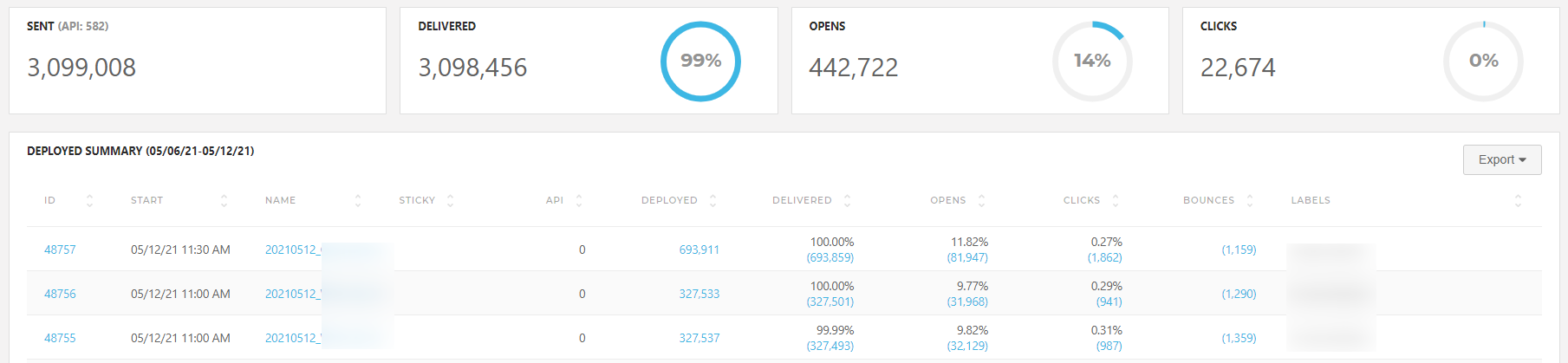Sort by Start date column arrows
Screen dimensions: 1568x363
pyautogui.click(x=224, y=201)
